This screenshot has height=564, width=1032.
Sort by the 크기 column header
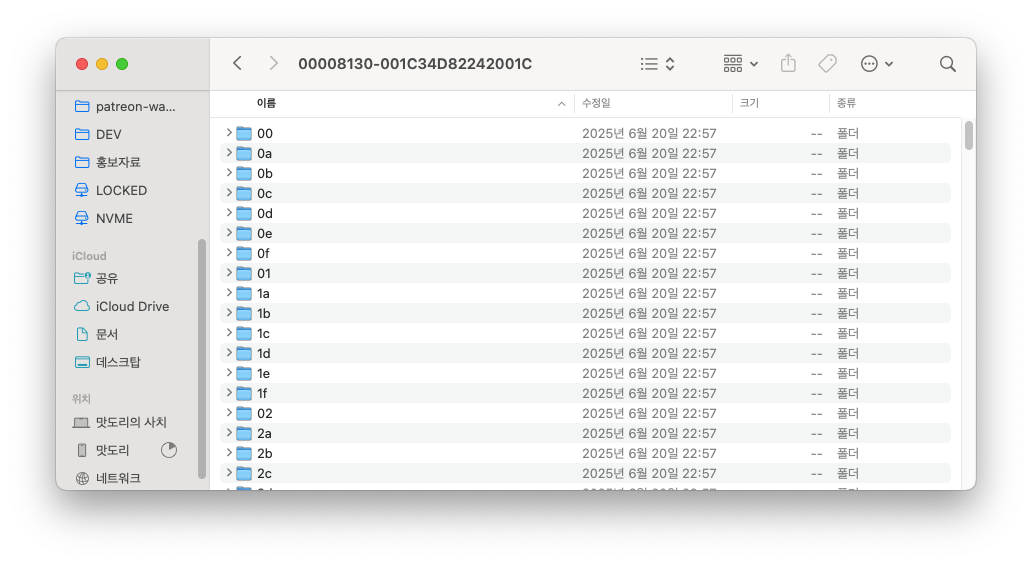(750, 103)
